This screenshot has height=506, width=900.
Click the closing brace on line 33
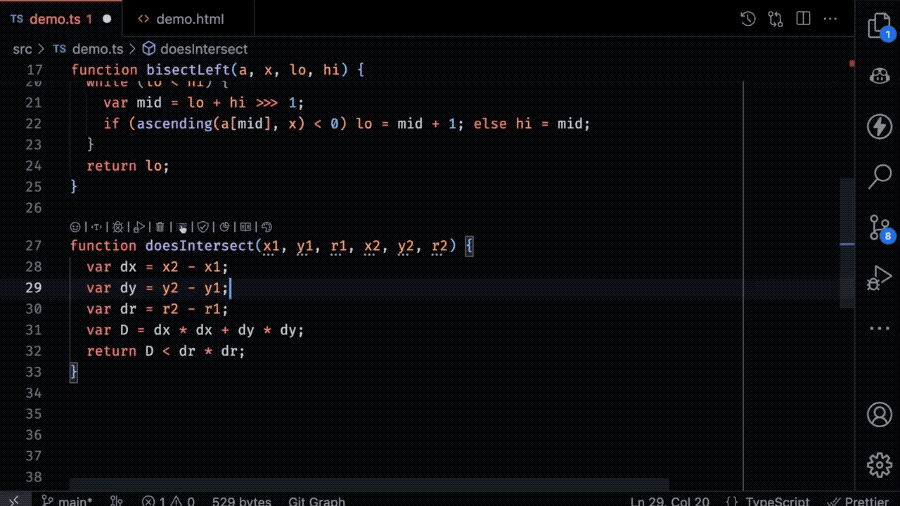click(73, 372)
